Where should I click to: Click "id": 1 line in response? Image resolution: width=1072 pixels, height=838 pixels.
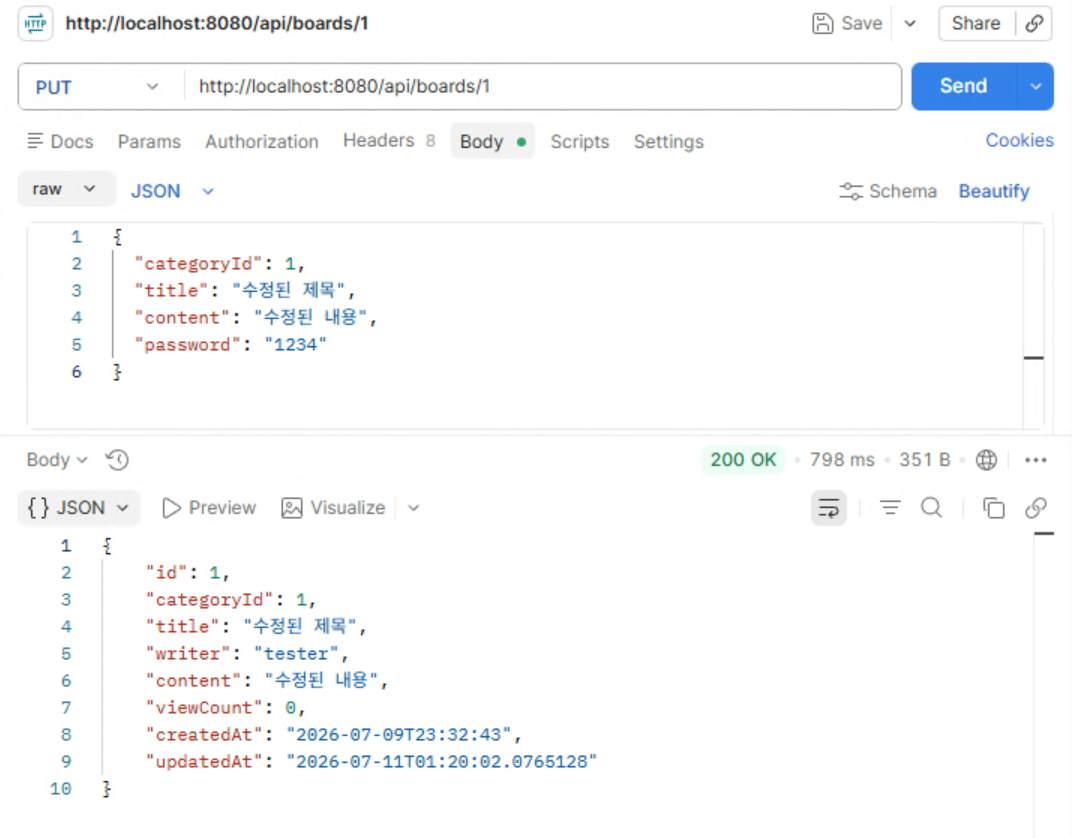[187, 573]
